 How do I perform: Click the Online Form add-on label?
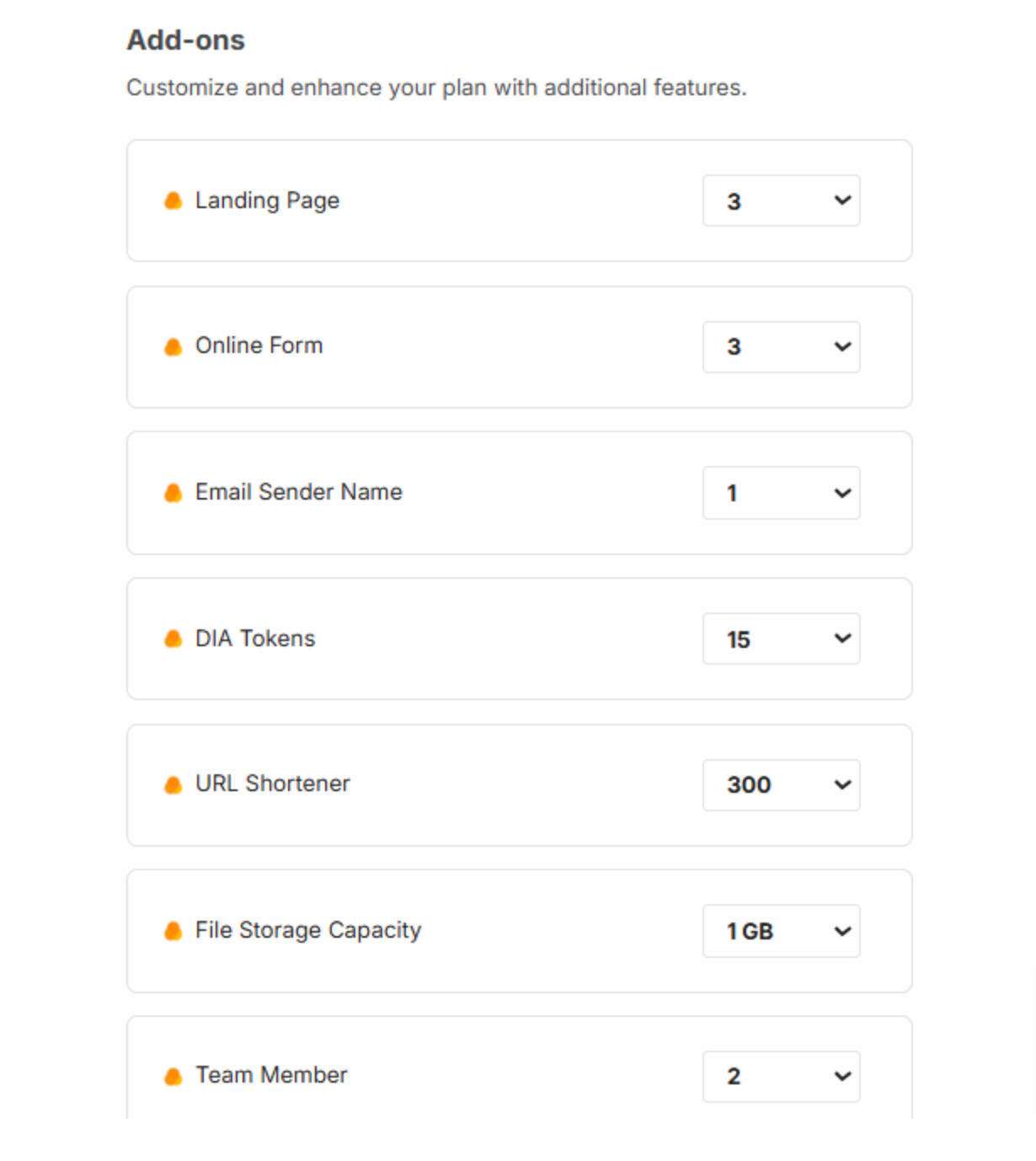[x=259, y=346]
